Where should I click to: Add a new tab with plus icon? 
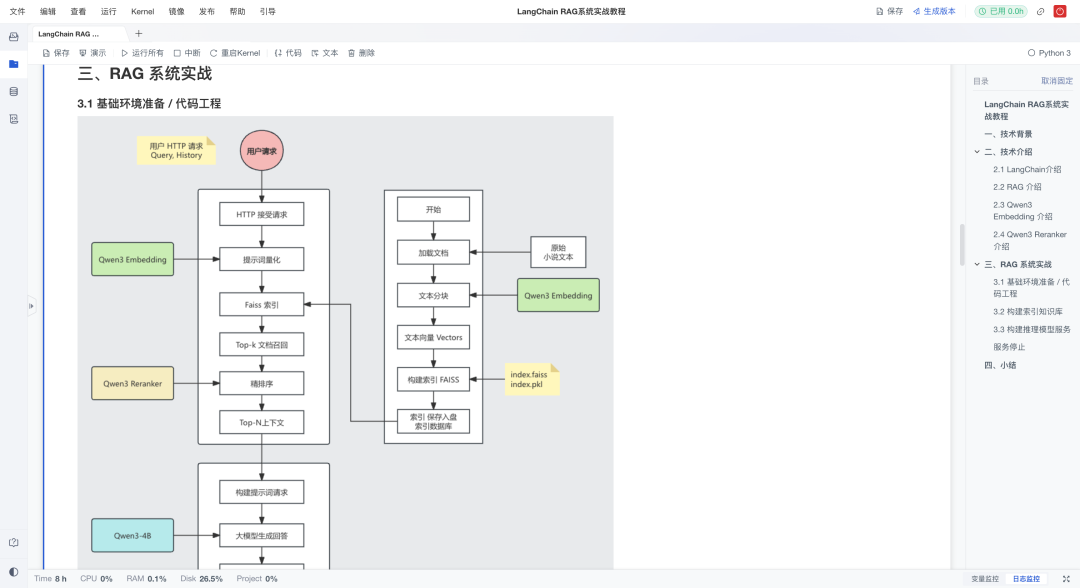pos(138,34)
